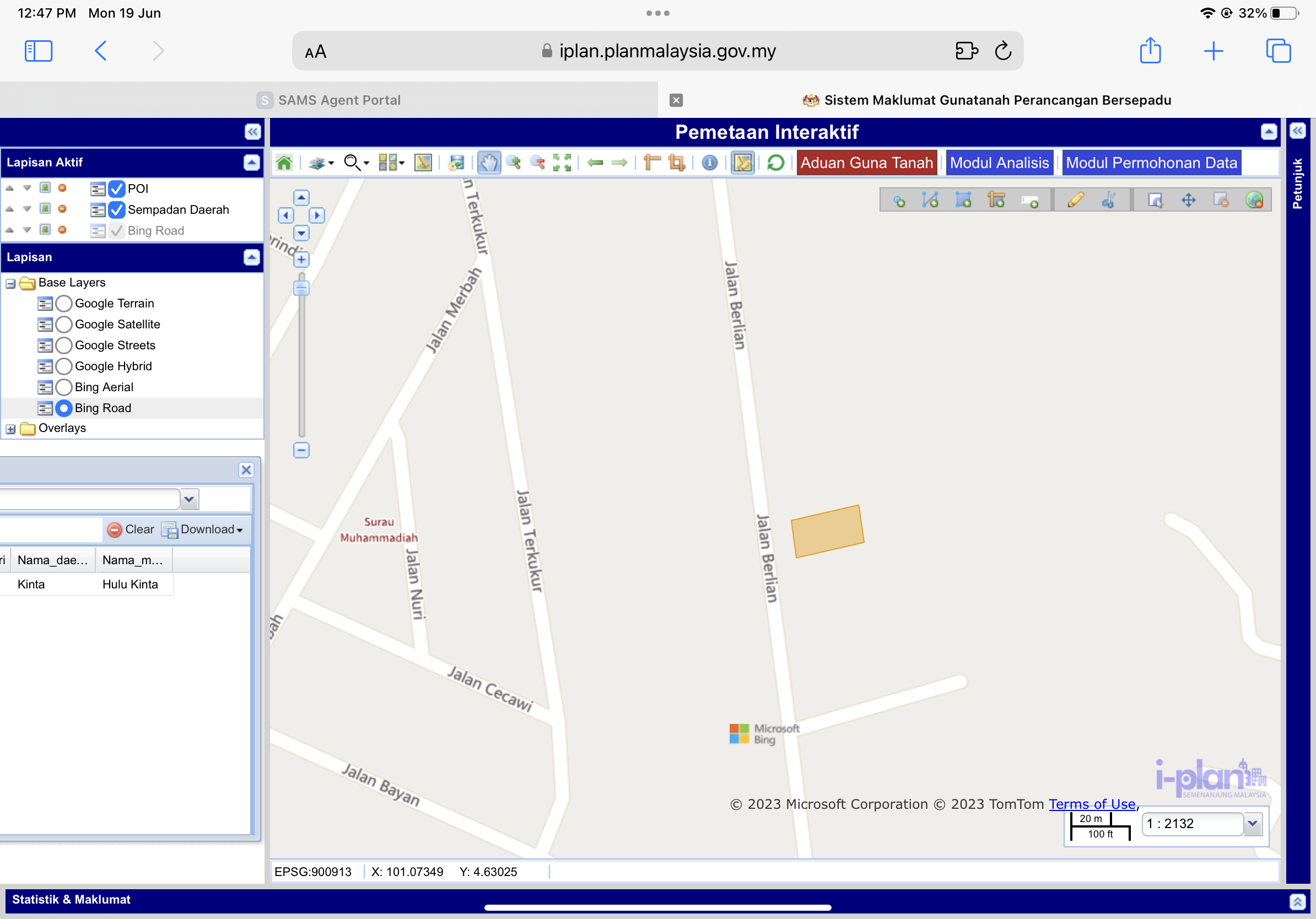The width and height of the screenshot is (1316, 919).
Task: Select the measure distance ruler tool
Action: [x=652, y=163]
